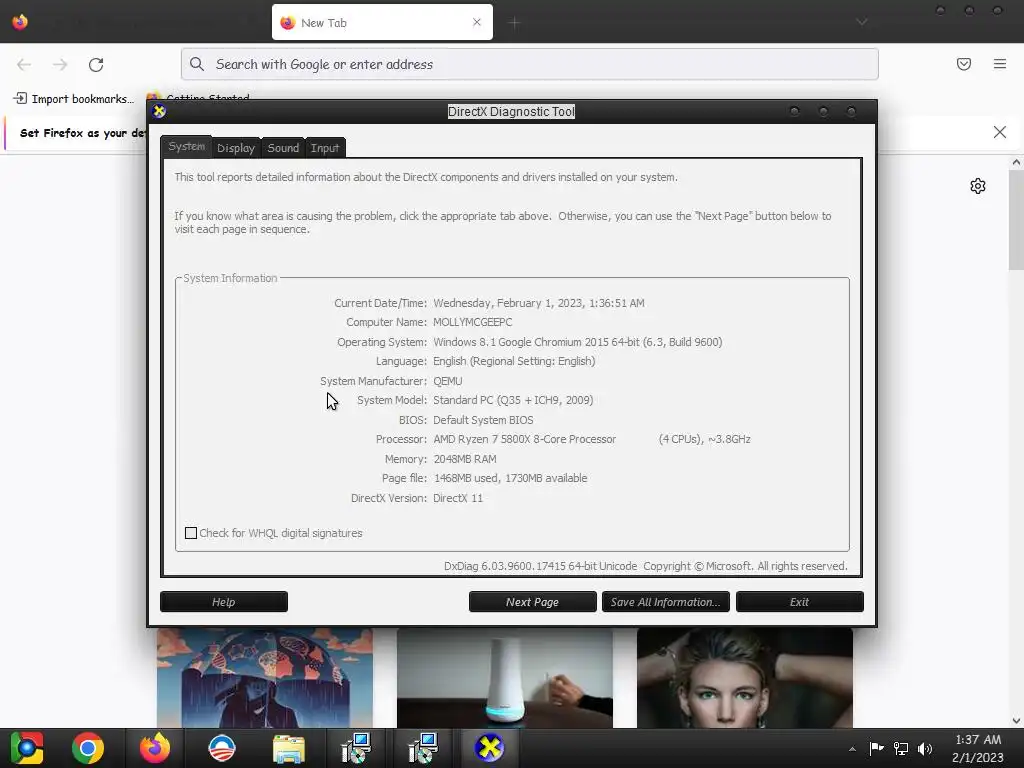
Task: Click Firefox reload page icon
Action: [x=96, y=64]
